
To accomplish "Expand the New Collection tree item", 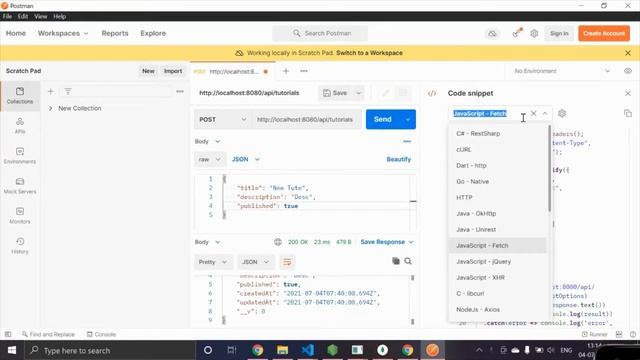I will [x=51, y=108].
